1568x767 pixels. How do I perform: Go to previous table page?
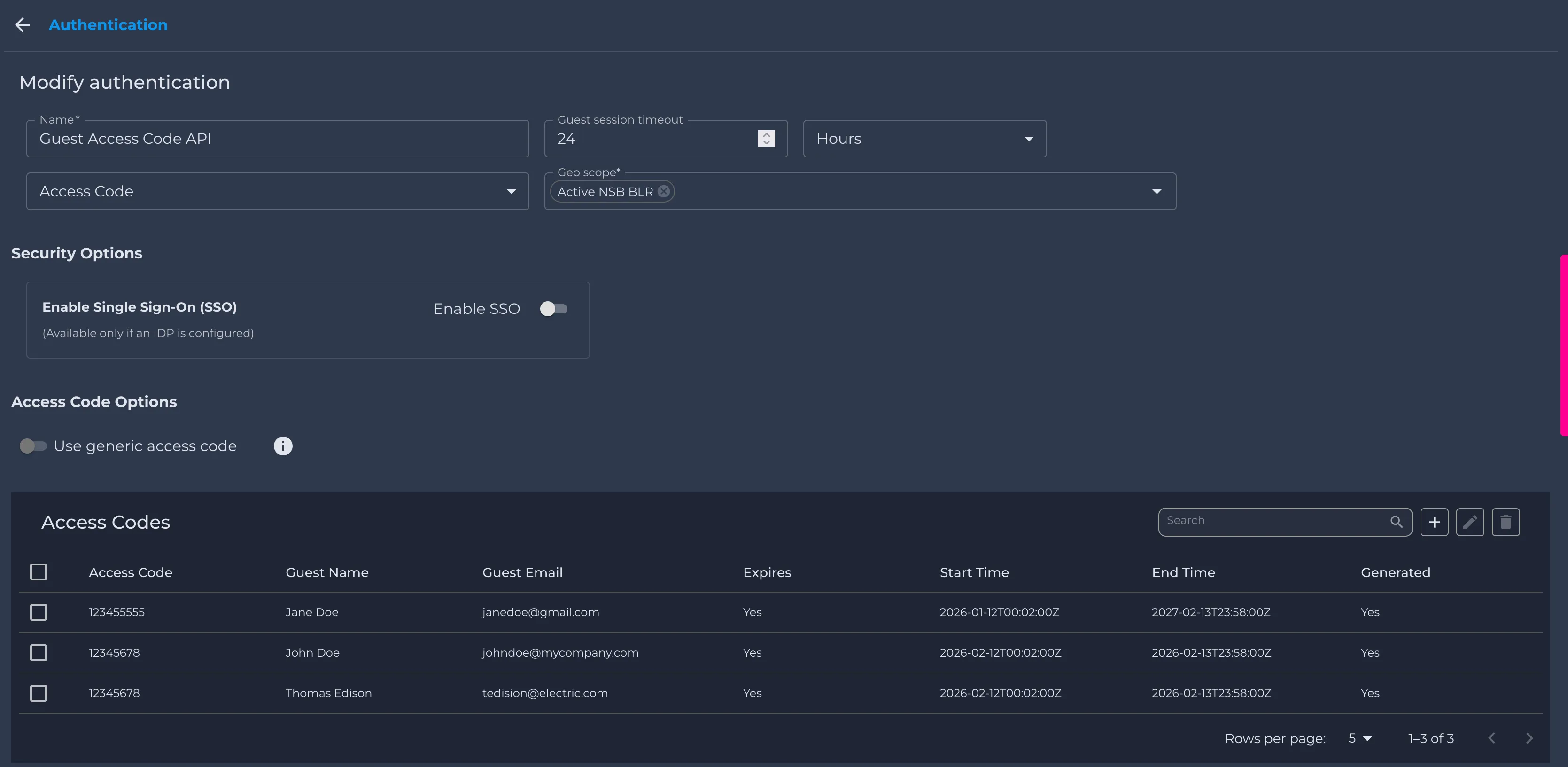click(1492, 738)
